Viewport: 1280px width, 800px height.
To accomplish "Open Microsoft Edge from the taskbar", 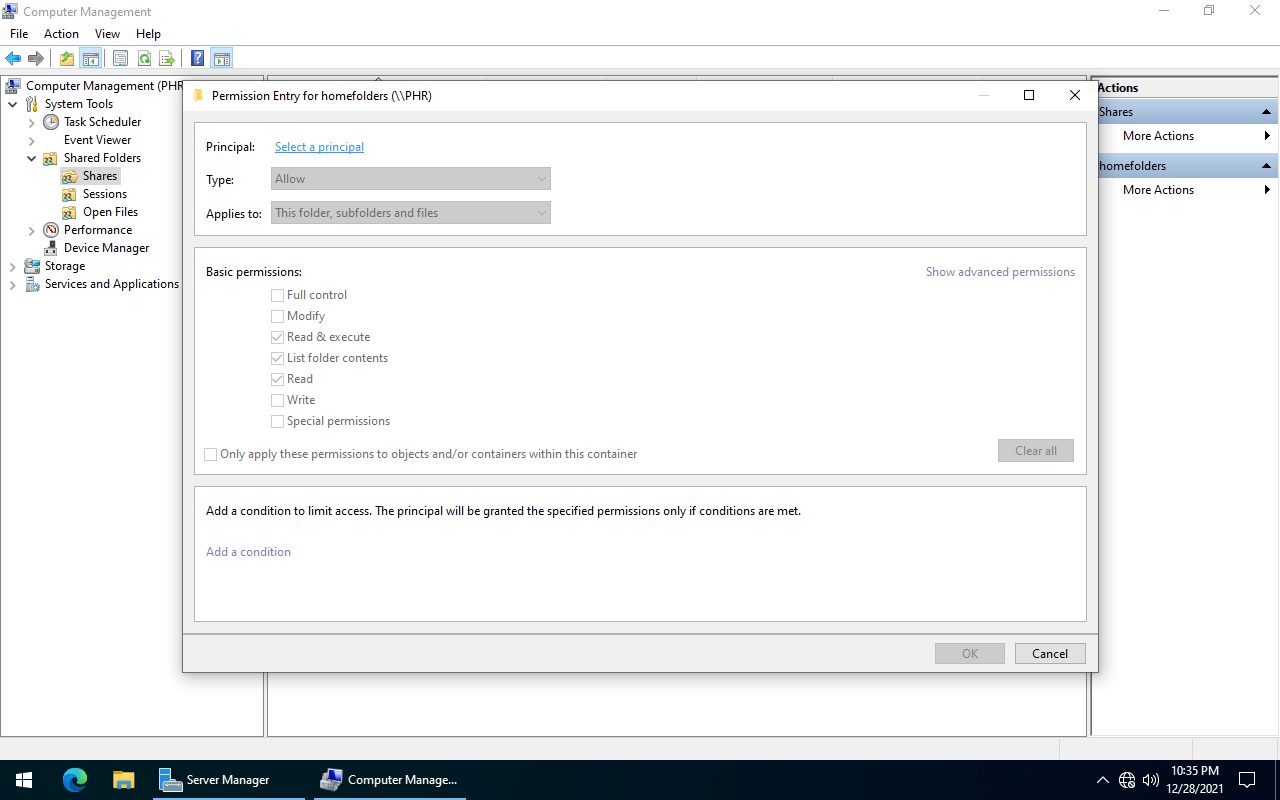I will pos(75,780).
